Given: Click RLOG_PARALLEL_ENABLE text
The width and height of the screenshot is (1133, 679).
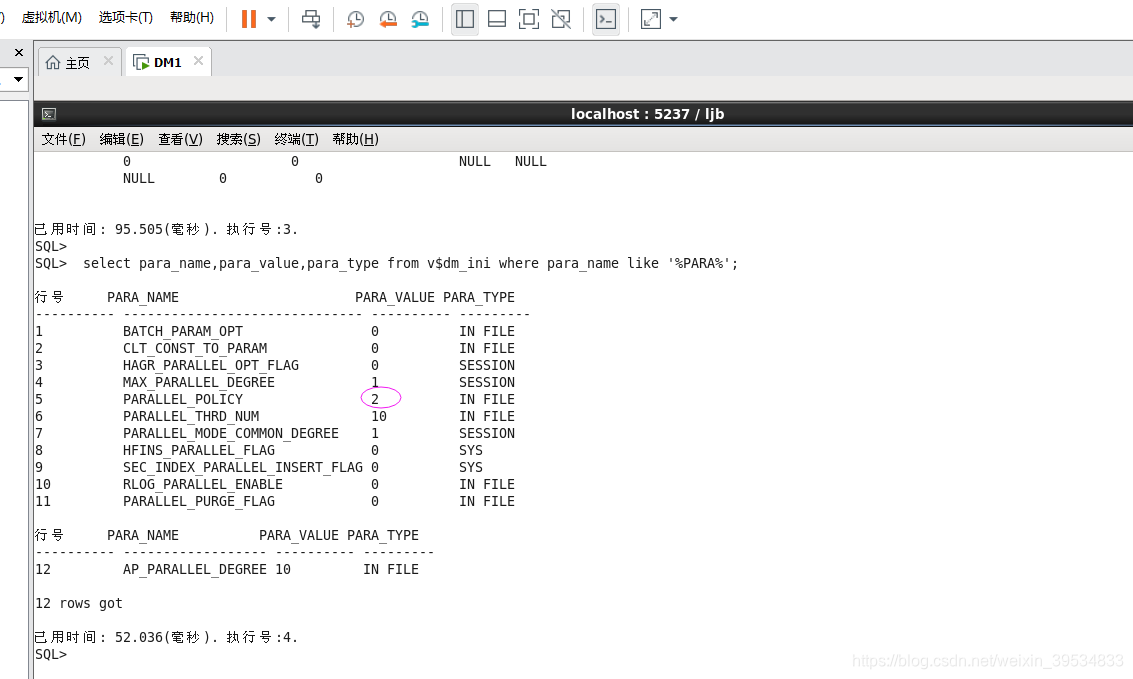Looking at the screenshot, I should tap(203, 484).
